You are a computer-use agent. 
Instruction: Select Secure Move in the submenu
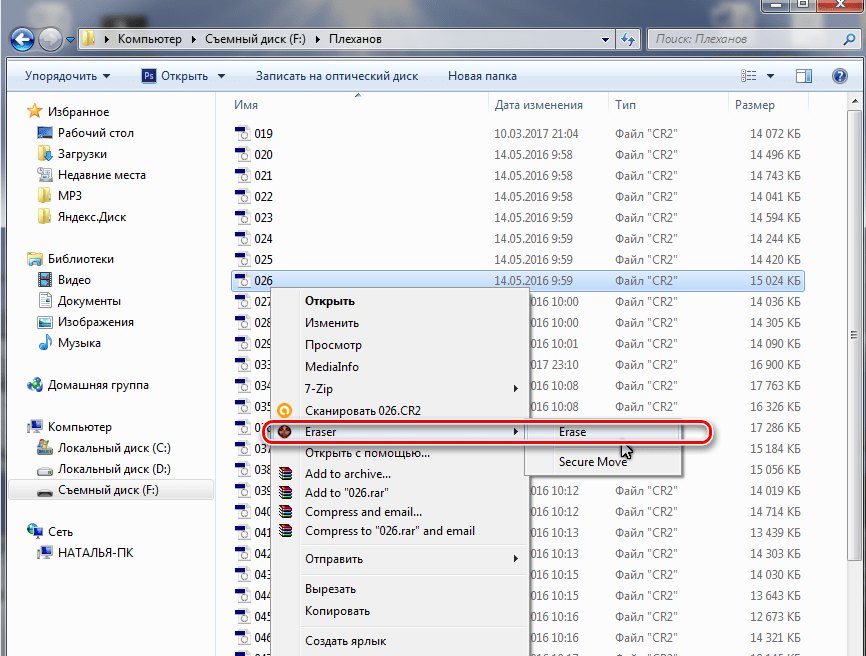(592, 462)
